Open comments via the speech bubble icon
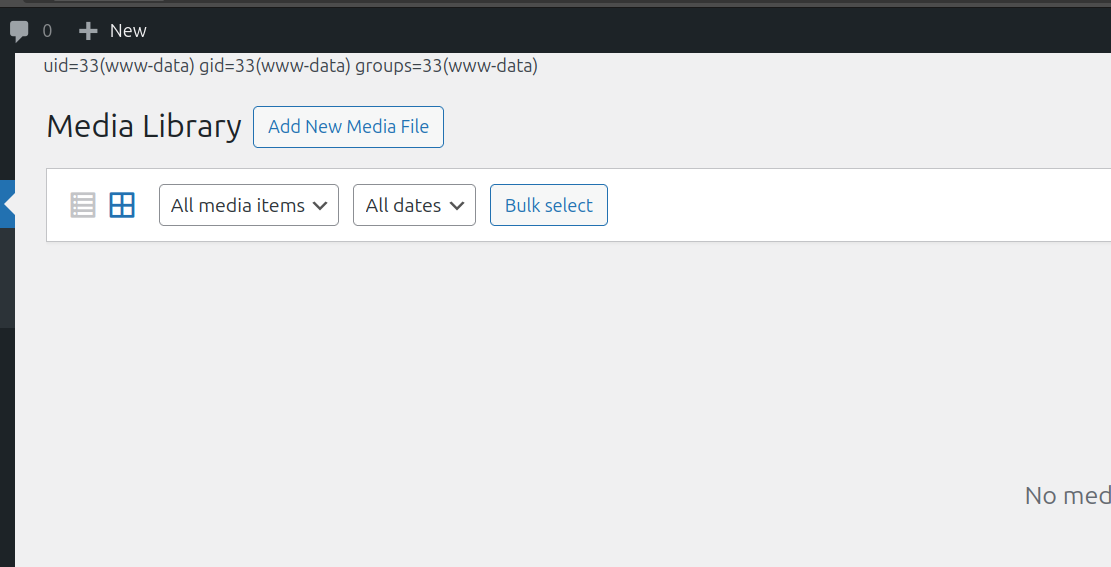 point(19,31)
